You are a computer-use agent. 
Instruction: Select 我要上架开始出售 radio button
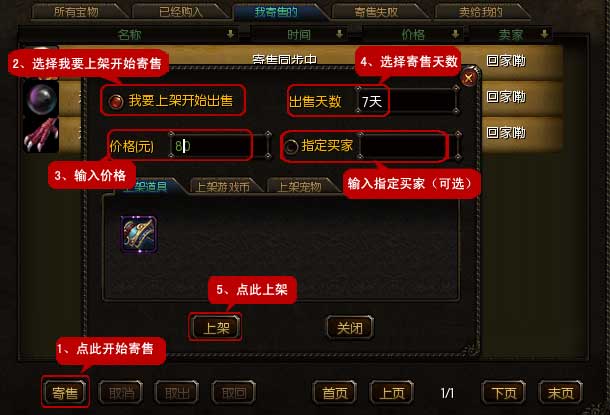tap(116, 102)
